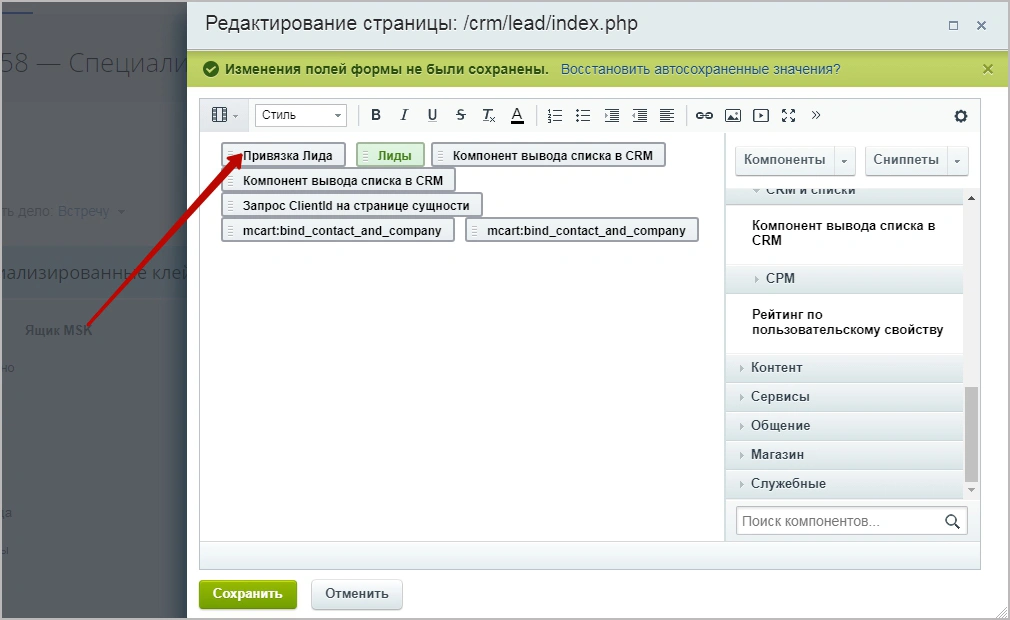Select Запрос ClientId на странице сущности block
This screenshot has width=1010, height=620.
pyautogui.click(x=352, y=205)
